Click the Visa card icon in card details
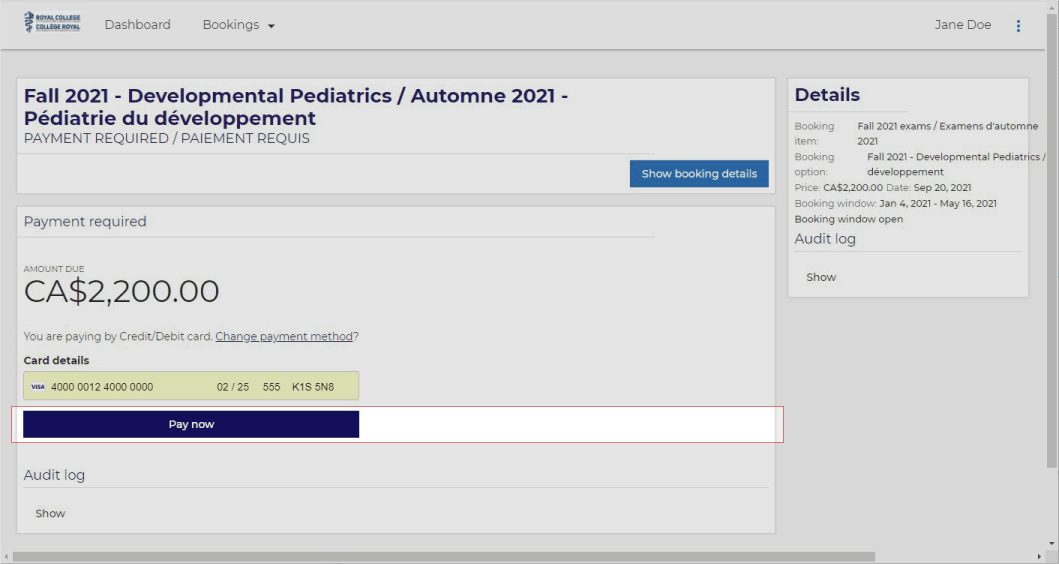This screenshot has width=1059, height=564. pyautogui.click(x=38, y=387)
